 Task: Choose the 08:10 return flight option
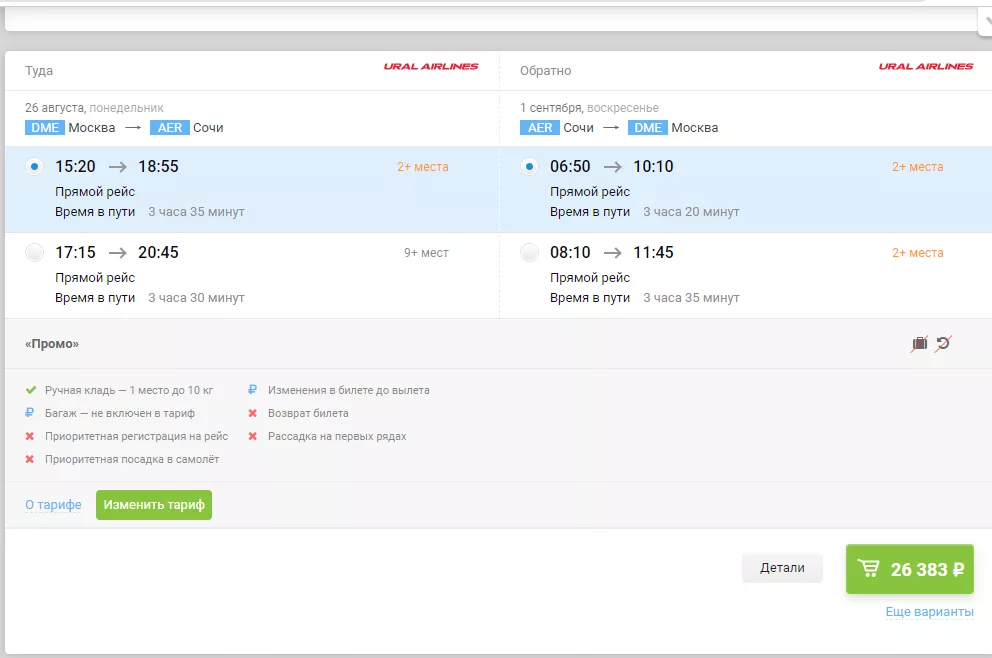coord(529,253)
